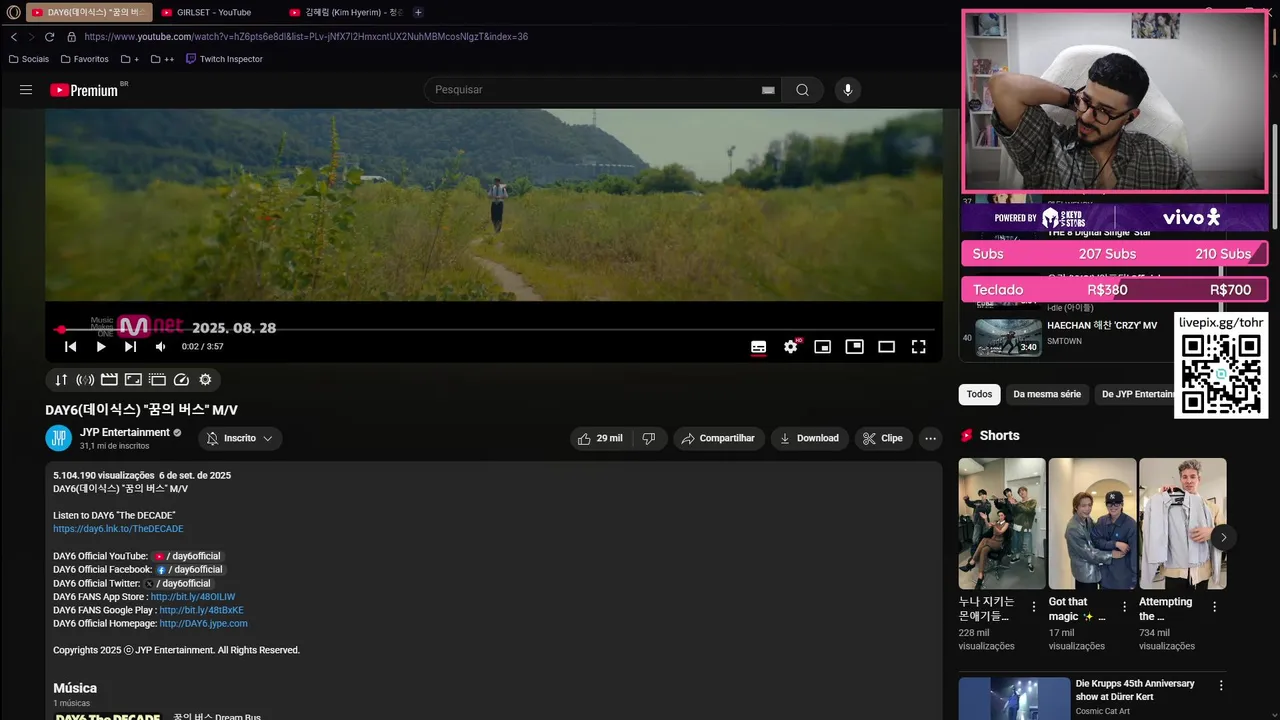Switch to the GIRLSET - YouTube tab

(x=213, y=12)
